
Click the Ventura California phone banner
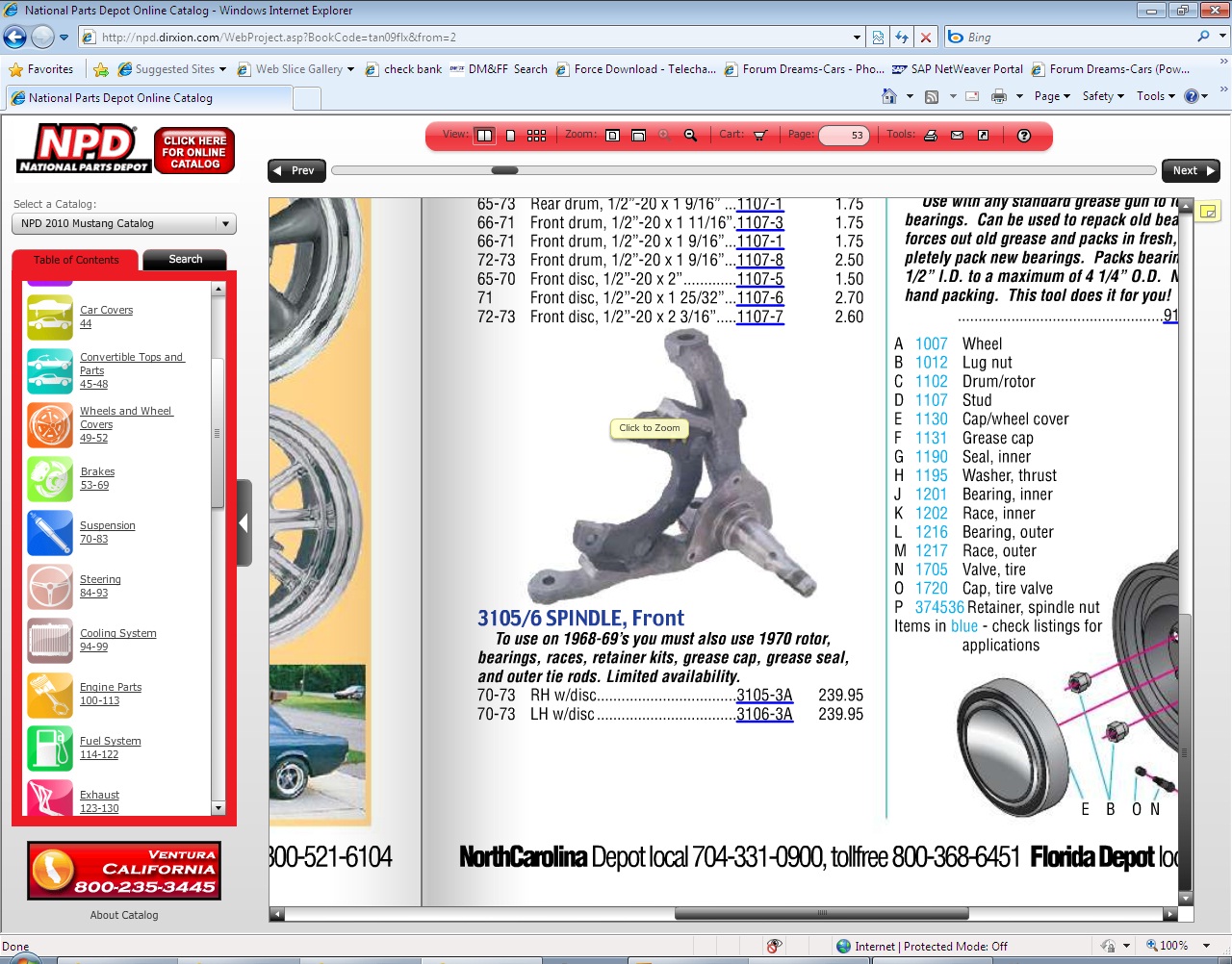click(x=124, y=871)
